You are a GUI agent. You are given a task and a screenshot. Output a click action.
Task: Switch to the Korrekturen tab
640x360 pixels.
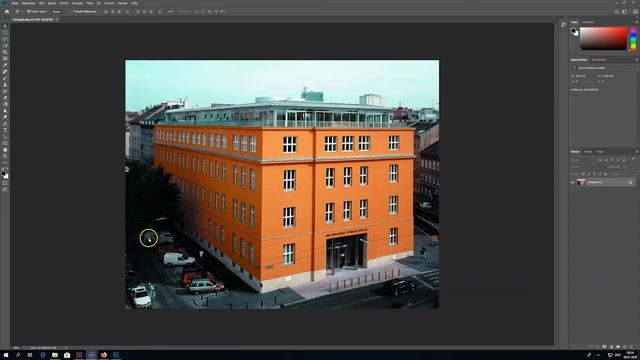pos(599,60)
